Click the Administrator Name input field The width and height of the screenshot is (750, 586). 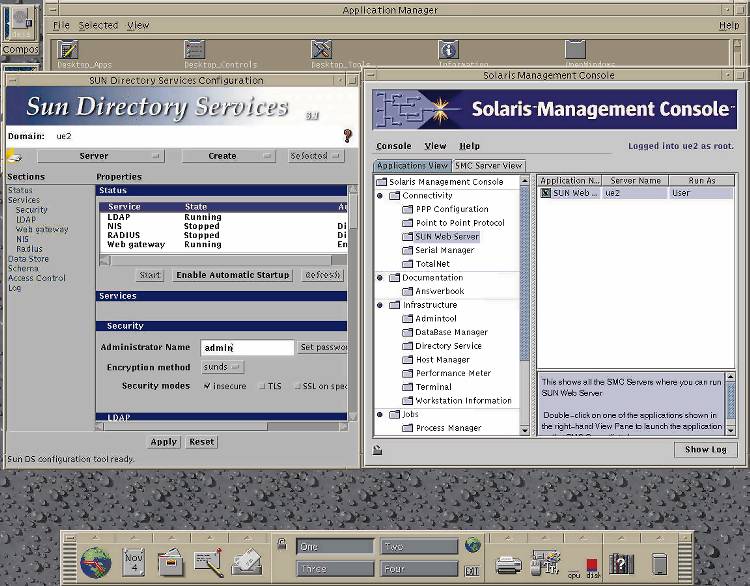pos(246,347)
